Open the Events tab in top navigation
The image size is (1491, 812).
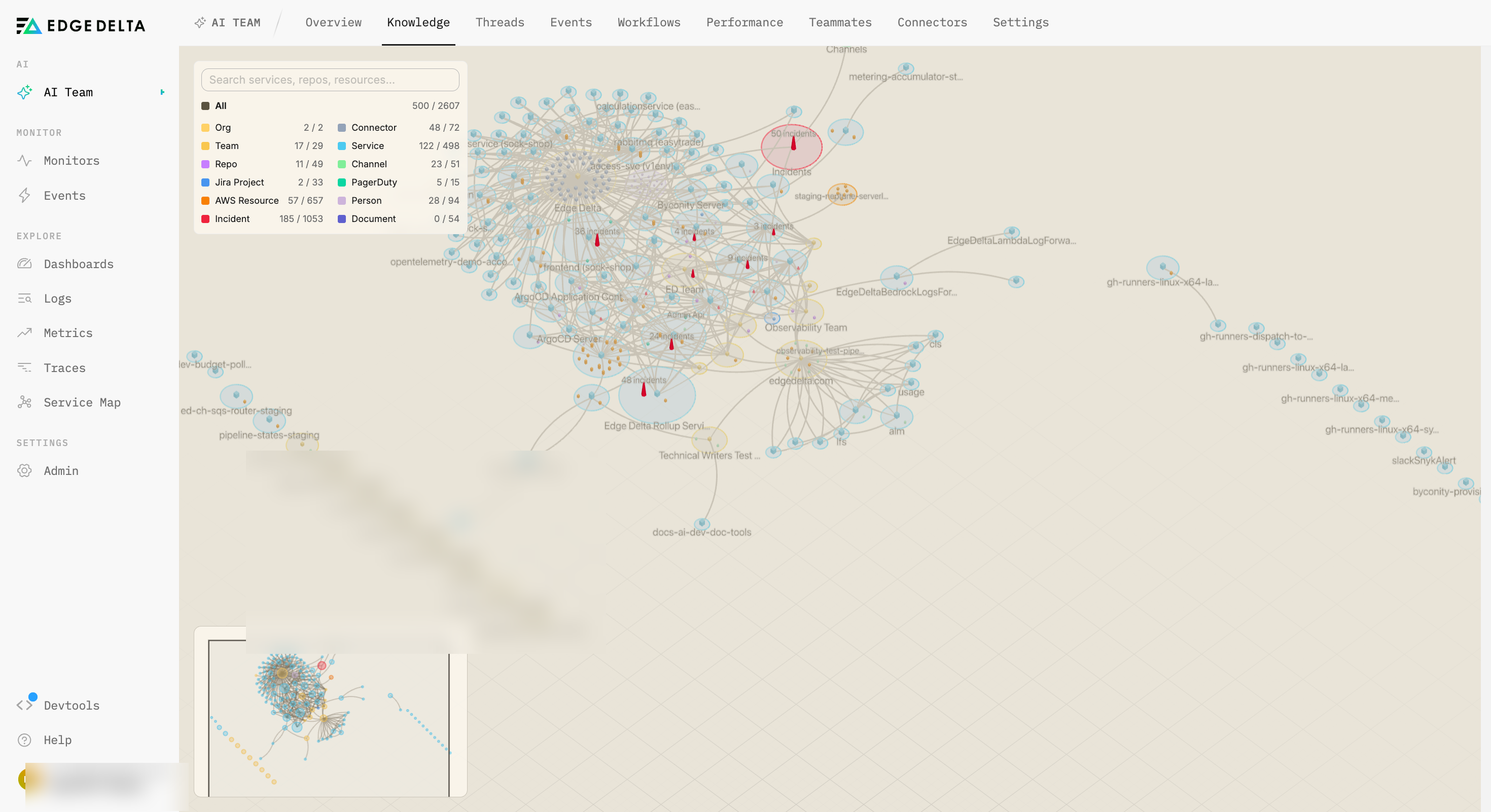pyautogui.click(x=571, y=22)
